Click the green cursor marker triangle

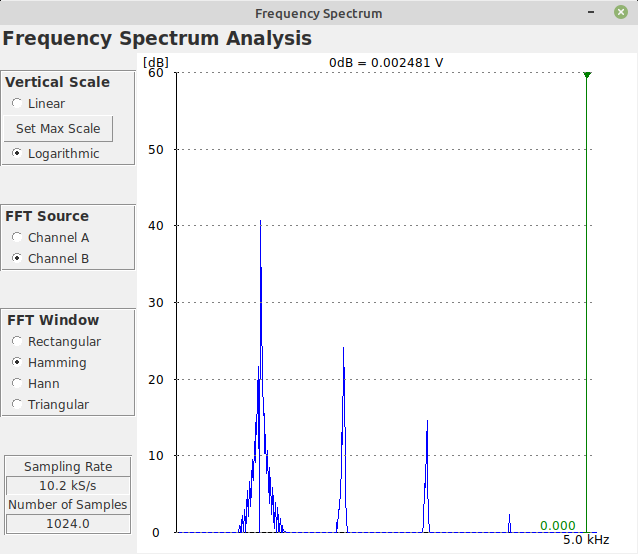pyautogui.click(x=587, y=75)
